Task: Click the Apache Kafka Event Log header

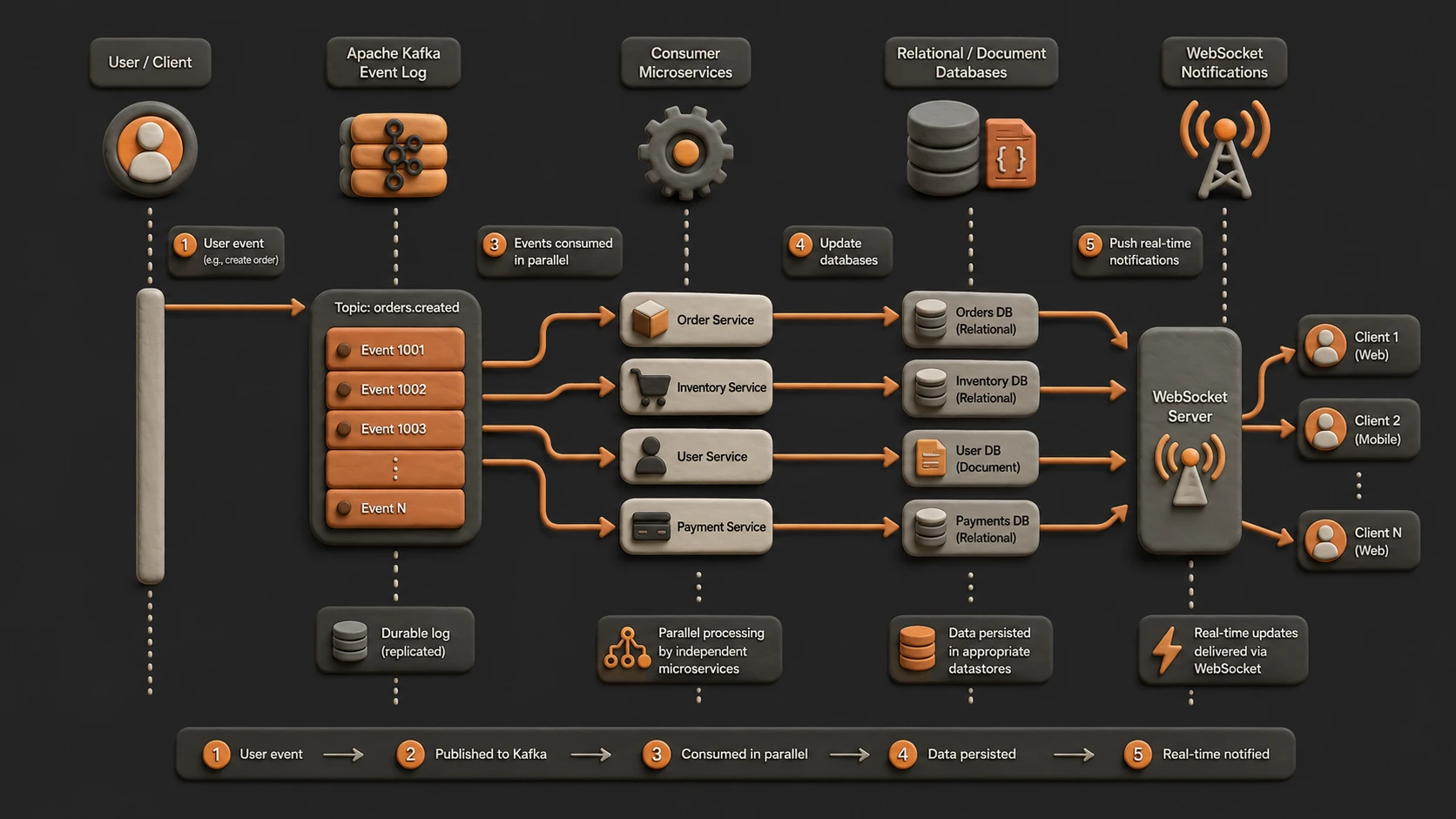Action: click(x=394, y=63)
